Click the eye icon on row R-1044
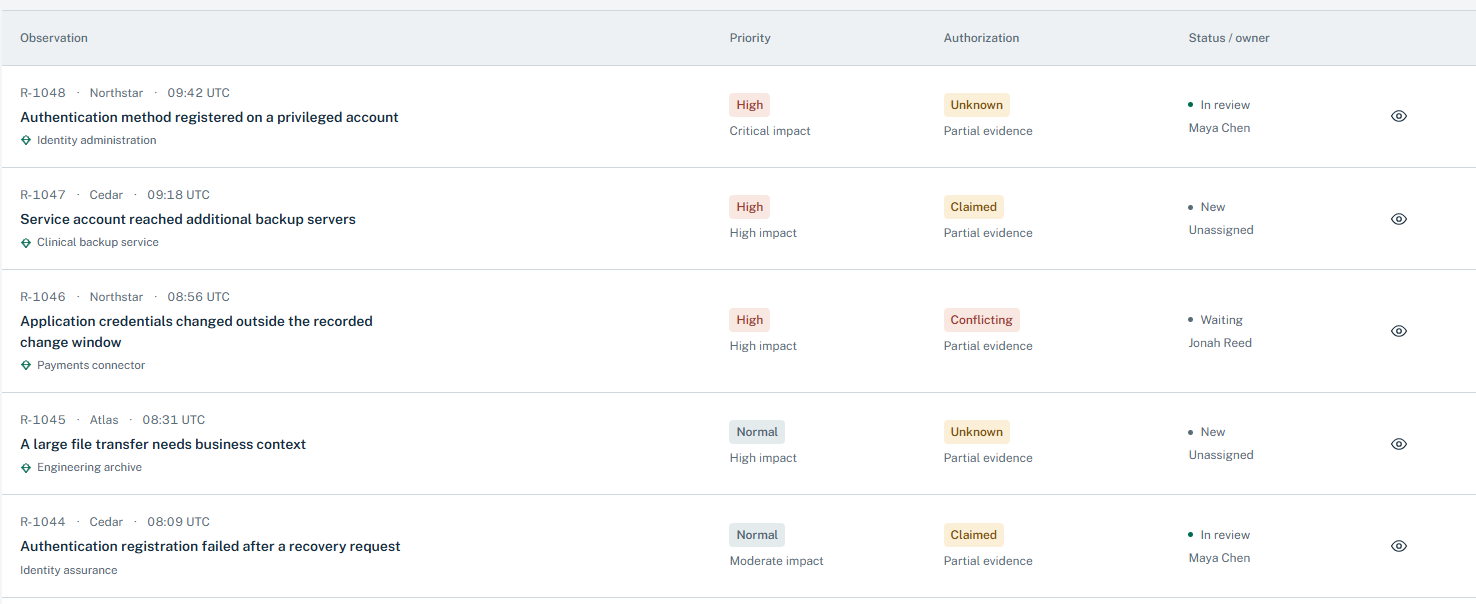The image size is (1476, 604). tap(1399, 546)
